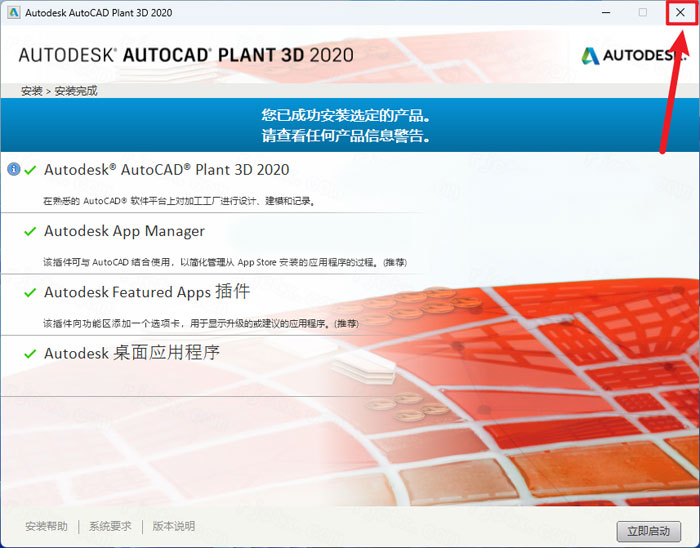The image size is (700, 548).
Task: Click the Featured Apps description about 选项卡
Action: [201, 324]
